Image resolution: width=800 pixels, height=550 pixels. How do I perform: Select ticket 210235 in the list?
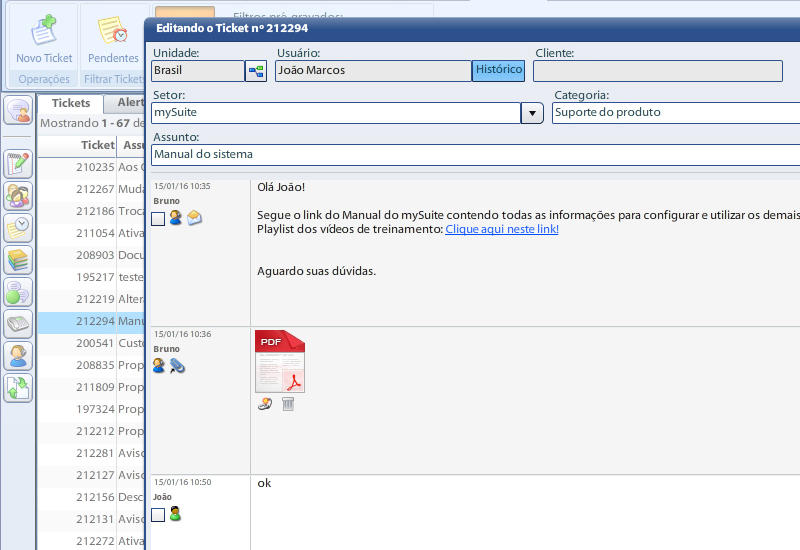[92, 167]
